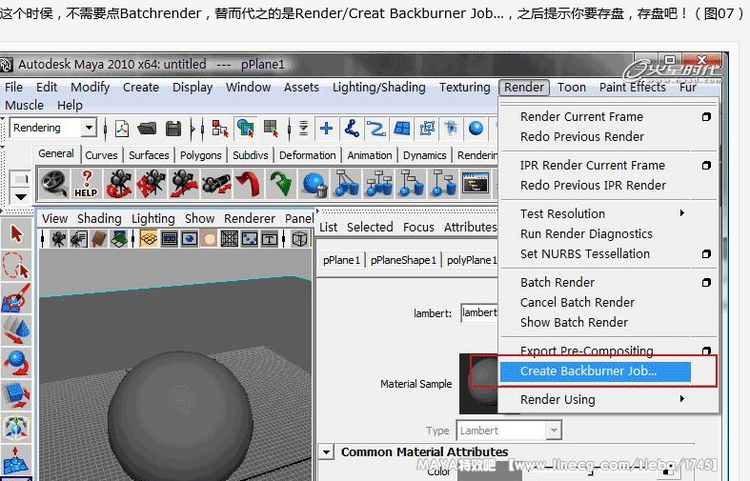Choose the Lasso Select tool
The height and width of the screenshot is (481, 750).
click(x=16, y=265)
